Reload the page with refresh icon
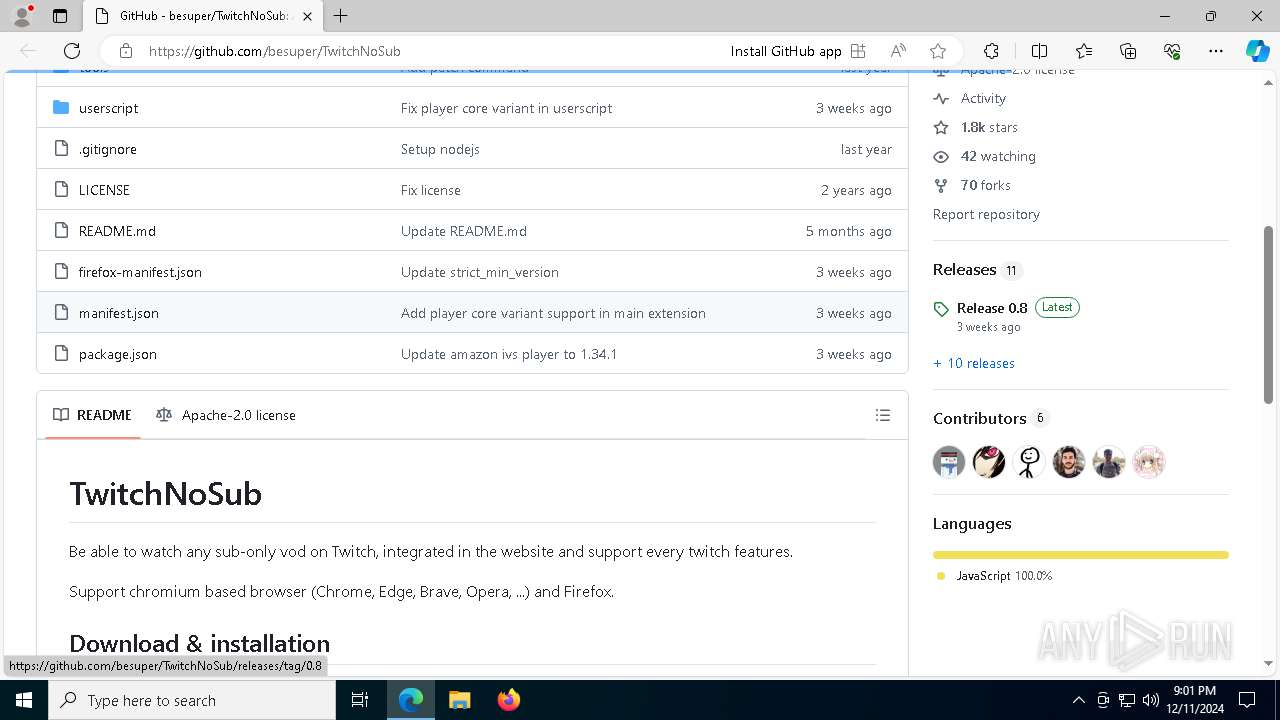This screenshot has width=1280, height=720. tap(72, 51)
